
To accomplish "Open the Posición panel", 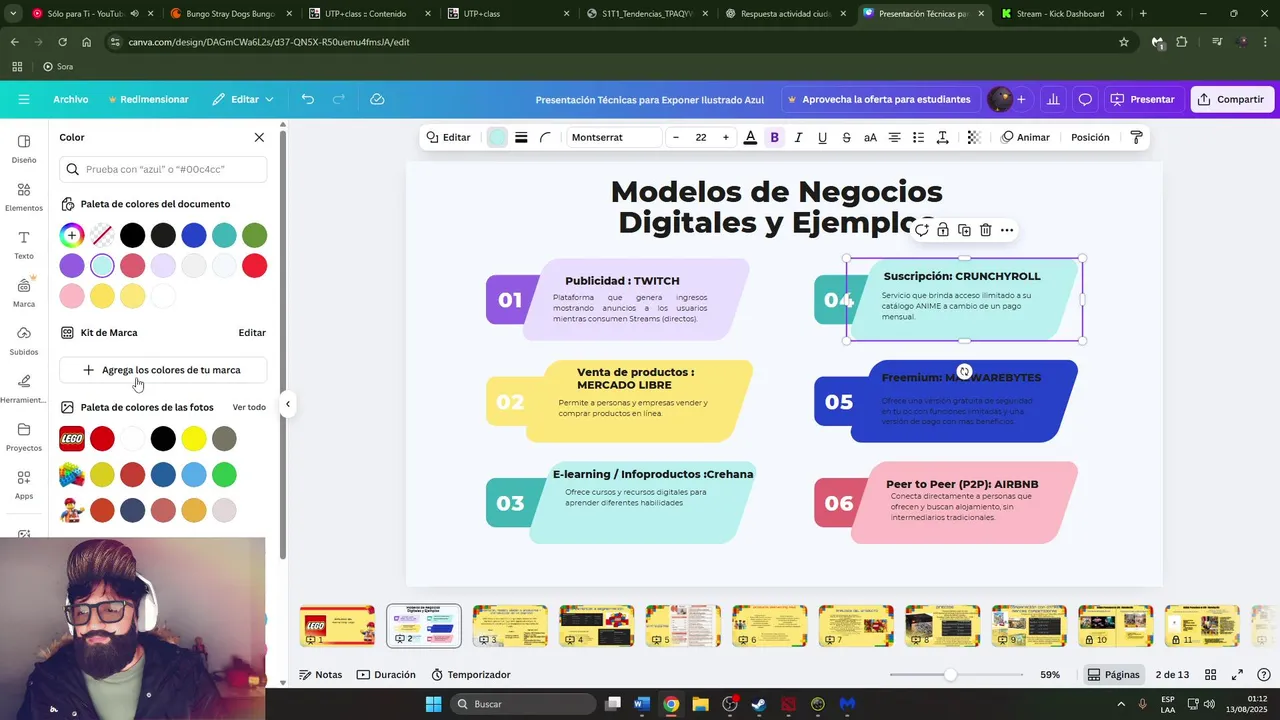I will tap(1090, 137).
